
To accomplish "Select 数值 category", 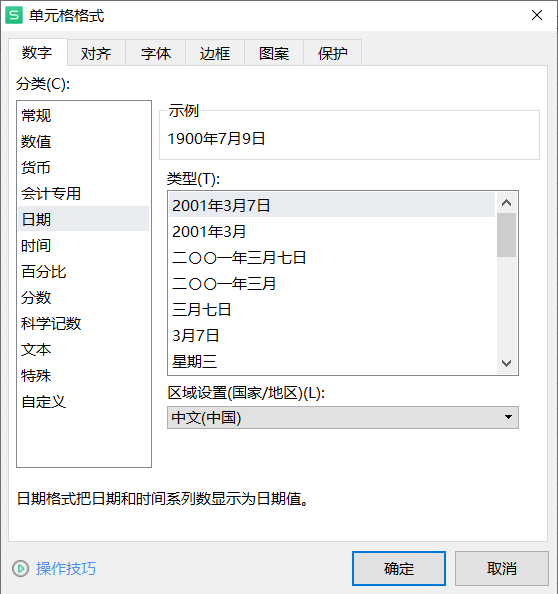I will pyautogui.click(x=84, y=141).
